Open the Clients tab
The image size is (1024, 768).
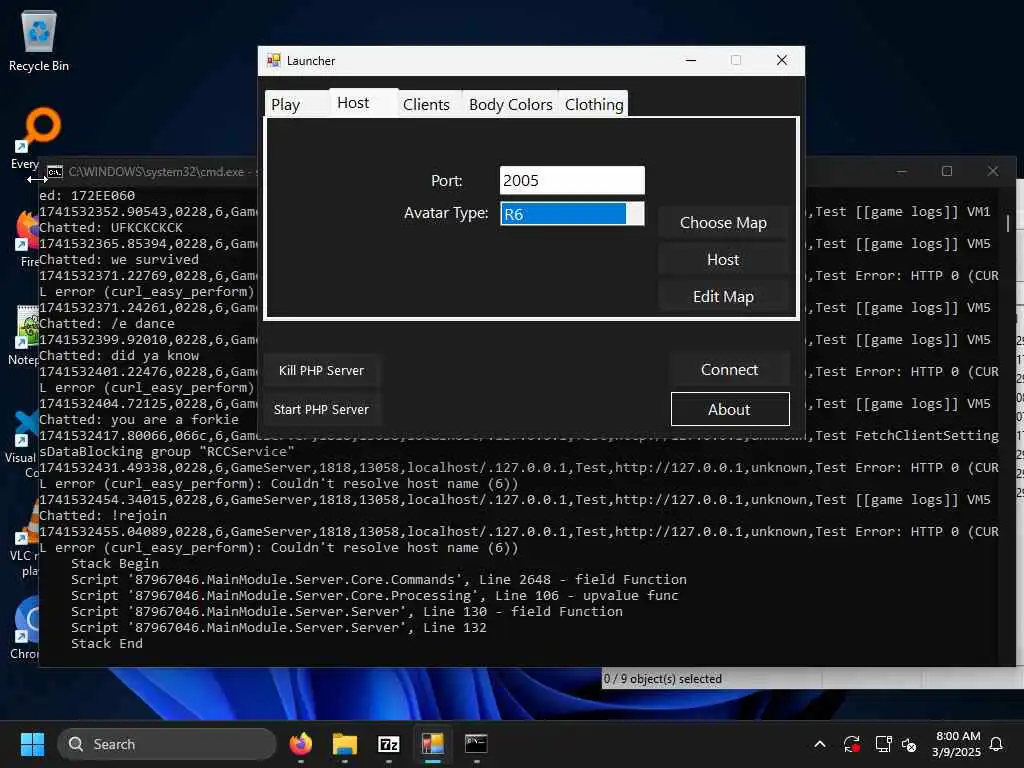(x=426, y=104)
